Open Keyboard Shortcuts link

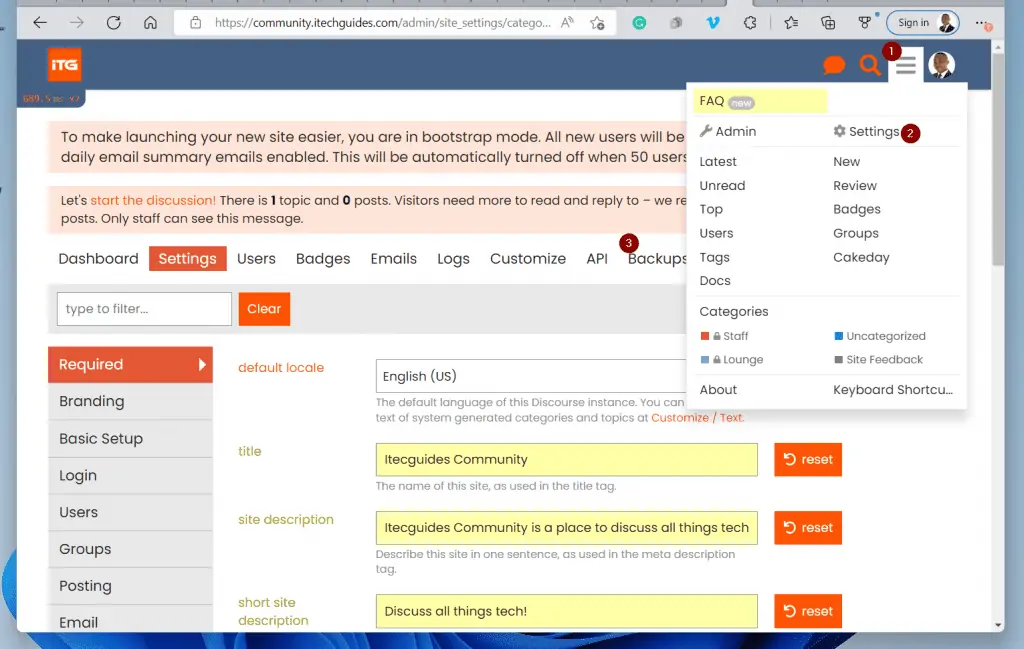[893, 390]
